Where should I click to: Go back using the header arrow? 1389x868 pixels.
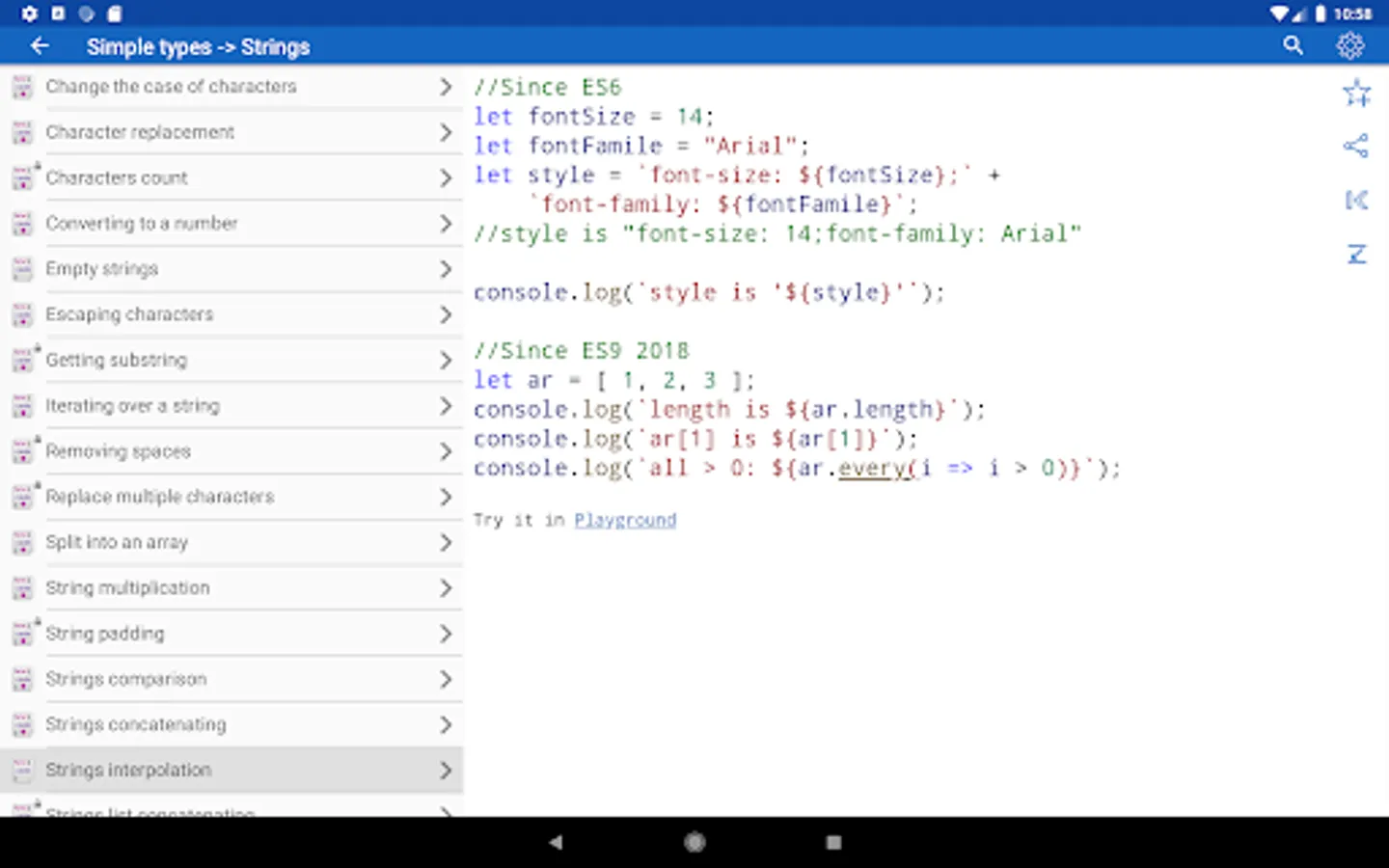point(40,46)
